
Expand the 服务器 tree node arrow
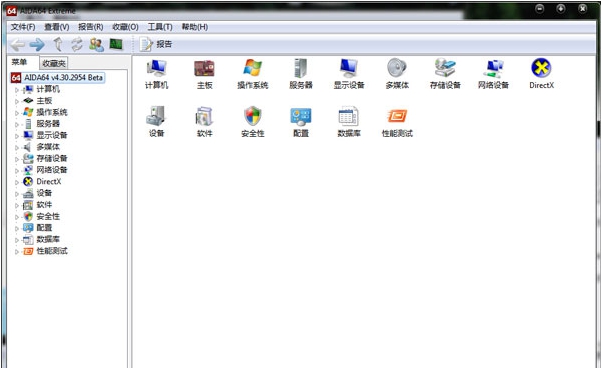coord(17,125)
